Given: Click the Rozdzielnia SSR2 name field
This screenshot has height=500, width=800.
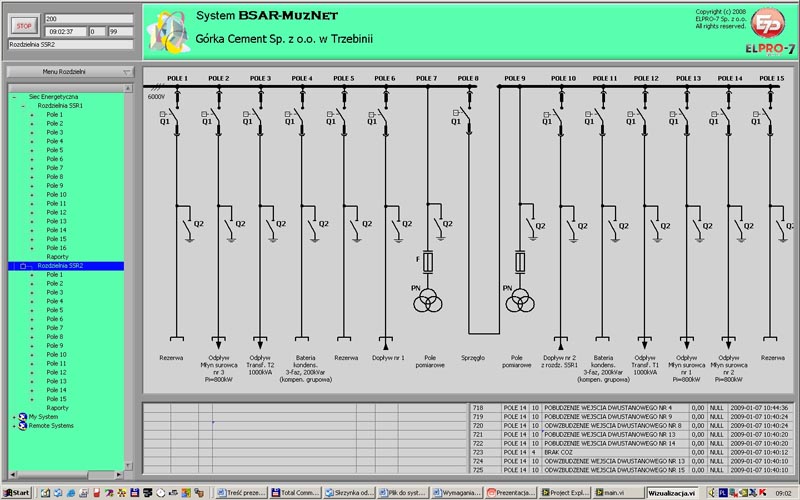Looking at the screenshot, I should click(70, 44).
